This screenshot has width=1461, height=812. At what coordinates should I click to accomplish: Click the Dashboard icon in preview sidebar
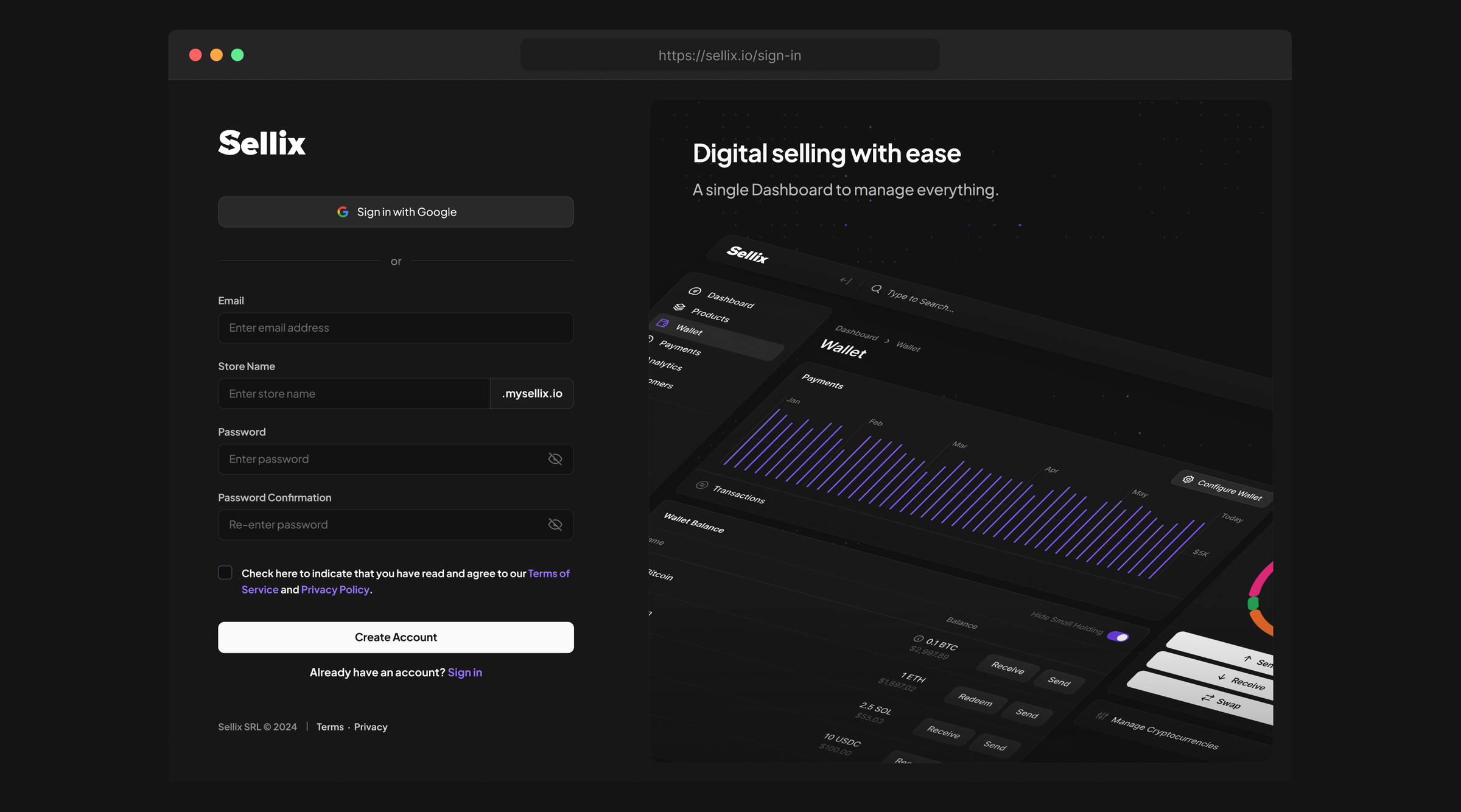[x=695, y=292]
